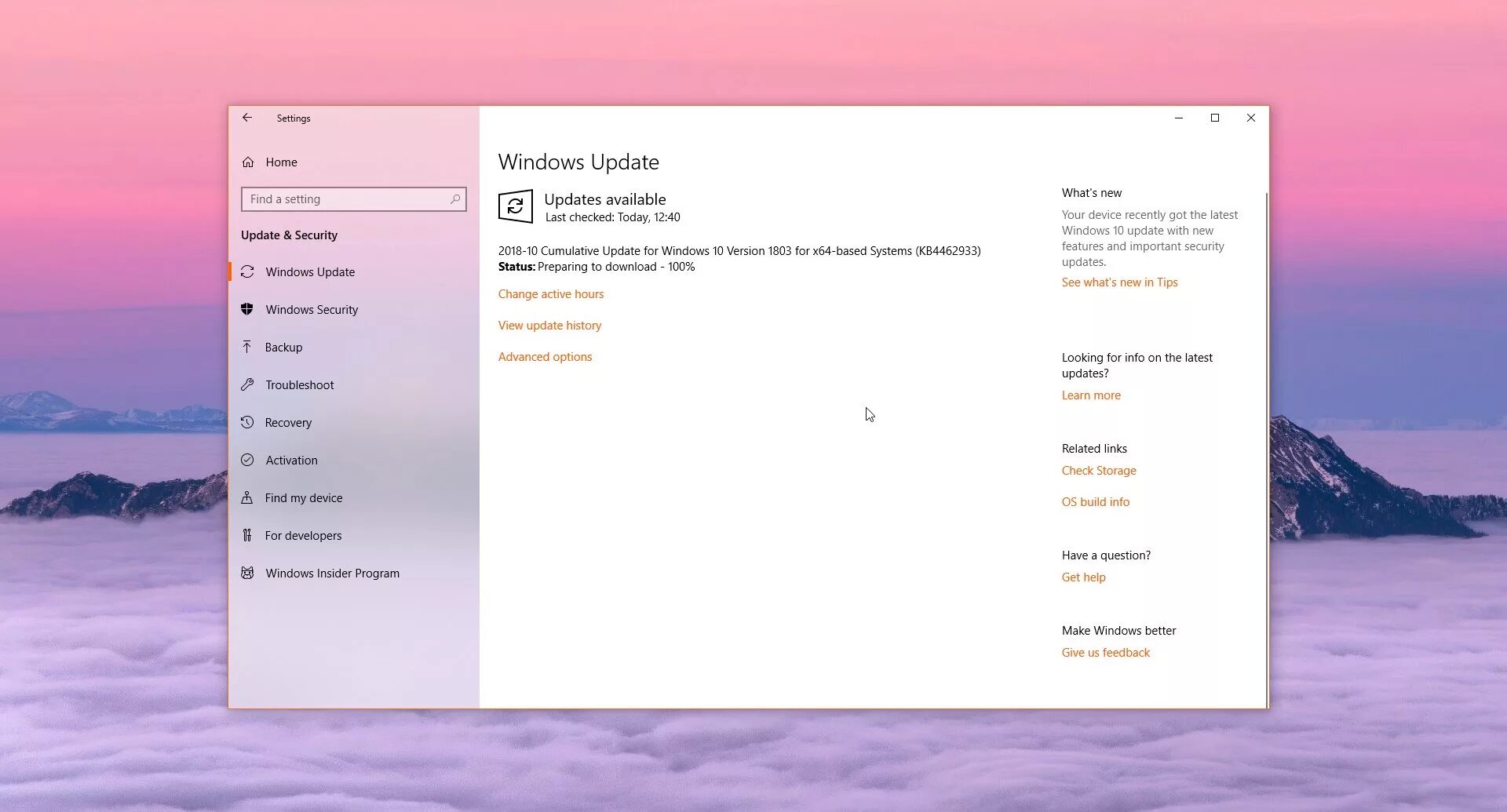Click the Home icon in the sidebar
The height and width of the screenshot is (812, 1507).
coord(247,162)
